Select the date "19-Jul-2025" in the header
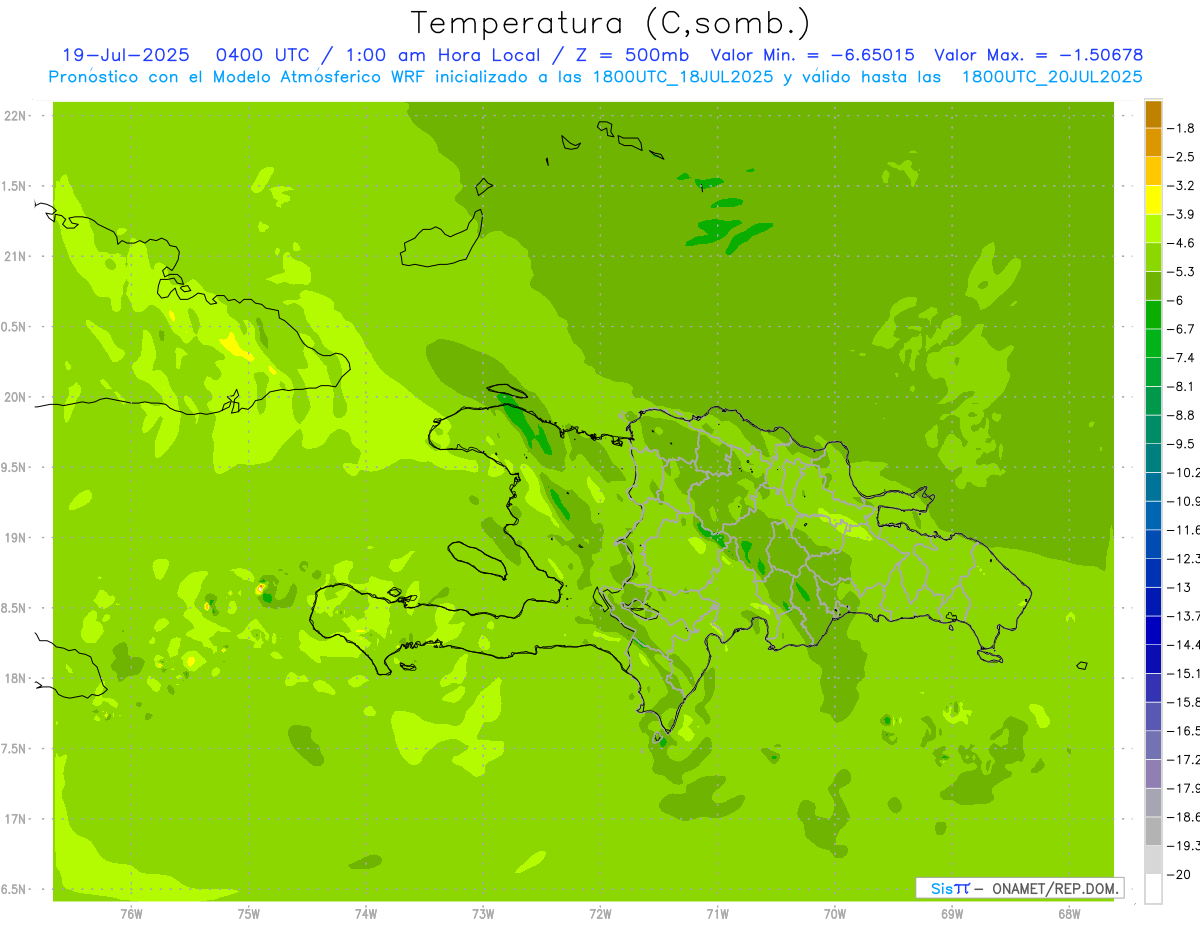 [x=125, y=55]
